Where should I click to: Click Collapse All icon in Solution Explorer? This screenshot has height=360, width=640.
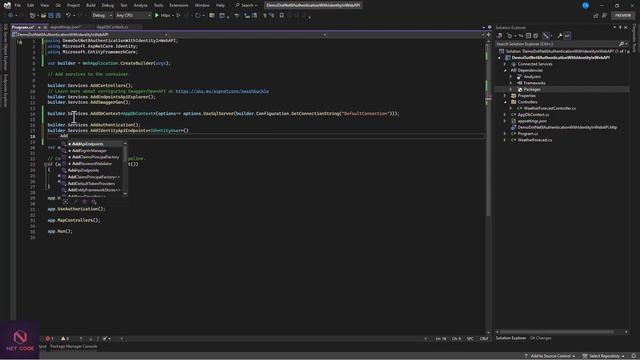click(528, 36)
